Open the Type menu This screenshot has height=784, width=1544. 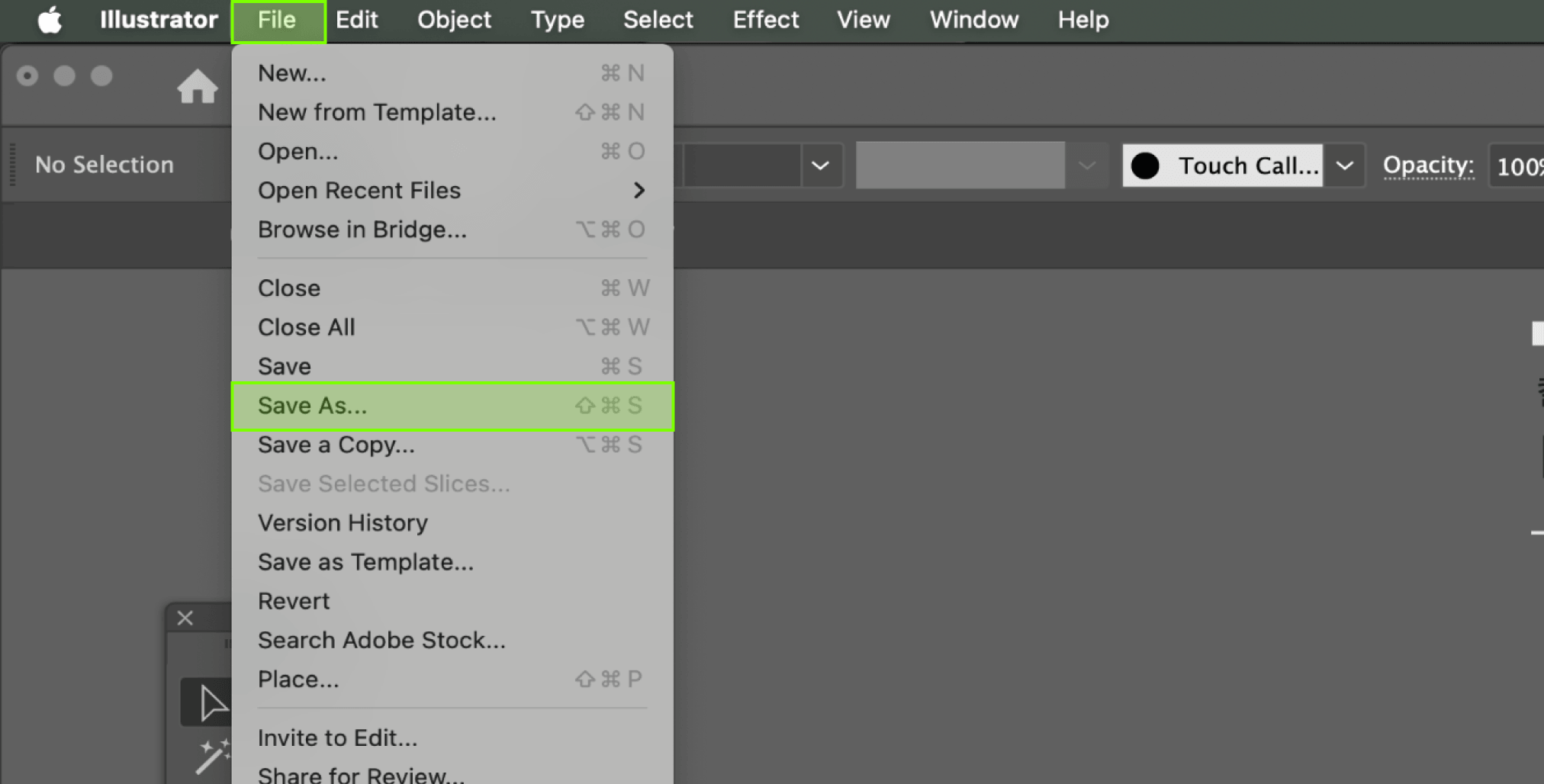(x=558, y=20)
